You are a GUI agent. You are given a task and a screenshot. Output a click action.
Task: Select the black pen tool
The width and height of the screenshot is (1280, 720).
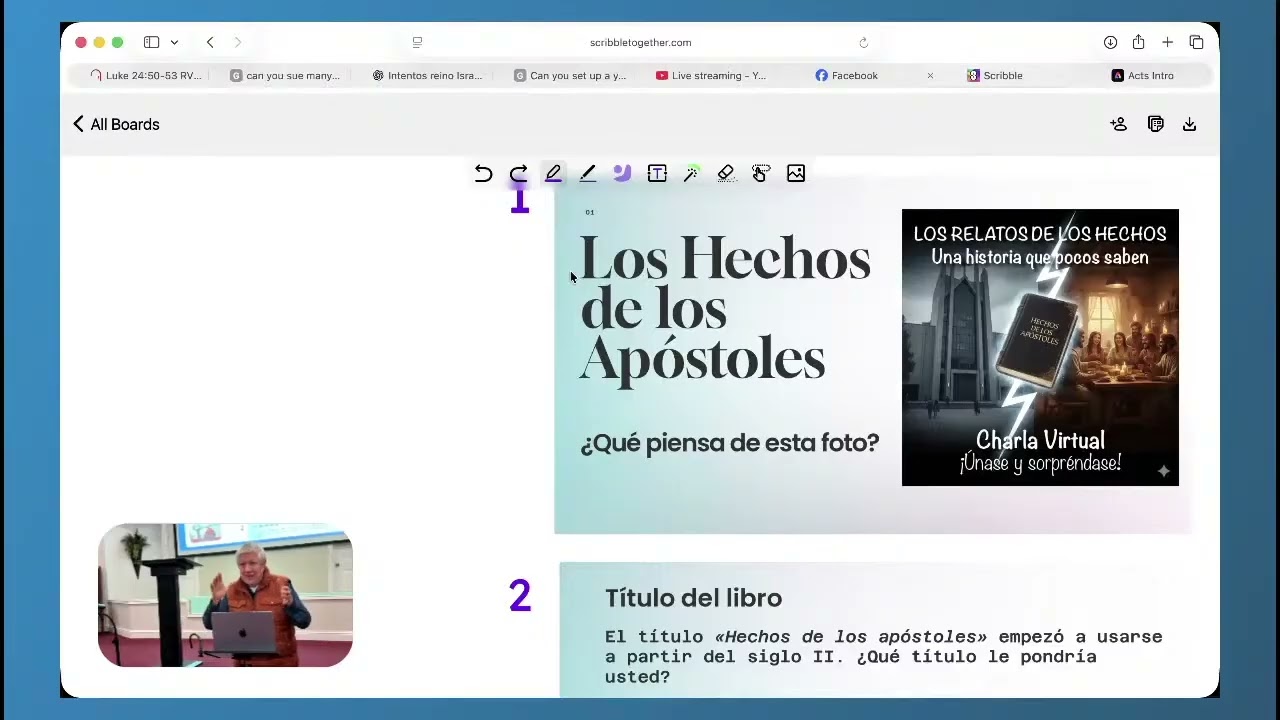[x=588, y=174]
